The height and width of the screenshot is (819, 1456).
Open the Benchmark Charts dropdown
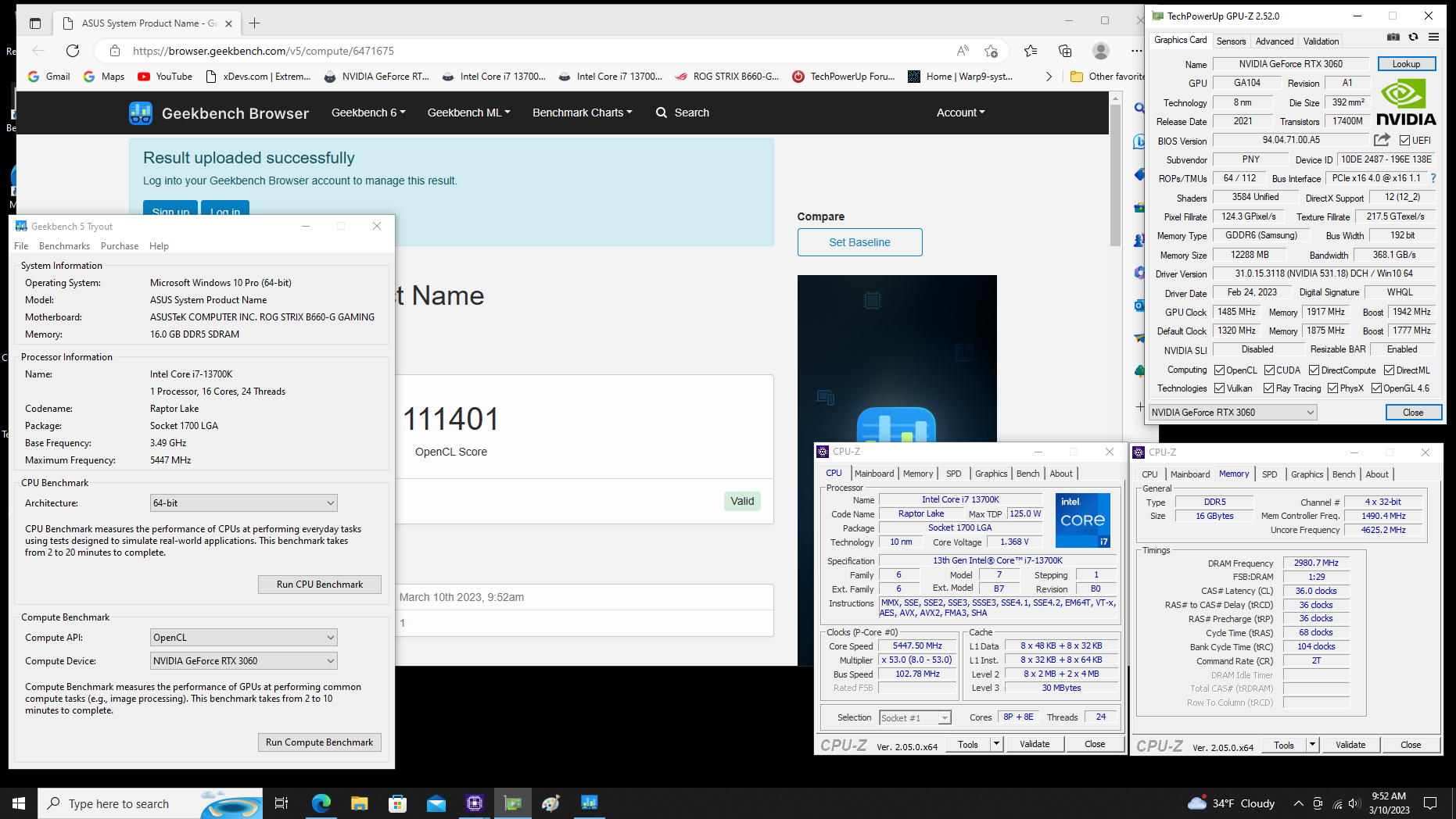[x=583, y=113]
